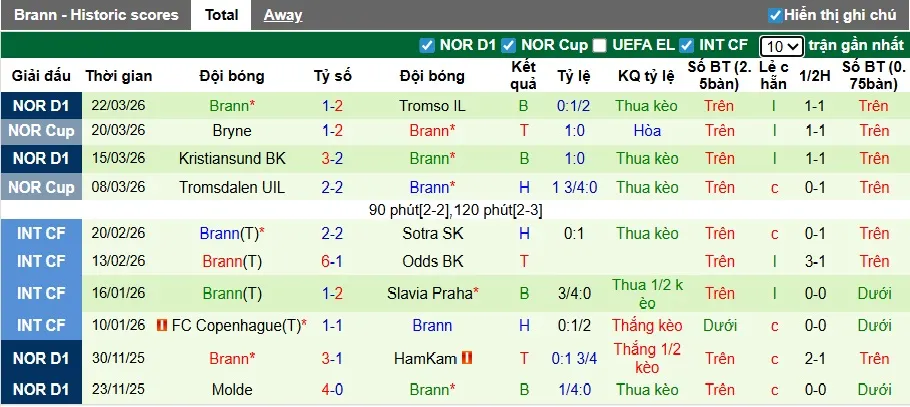The height and width of the screenshot is (407, 910).
Task: Switch to the Away tab
Action: 283,15
